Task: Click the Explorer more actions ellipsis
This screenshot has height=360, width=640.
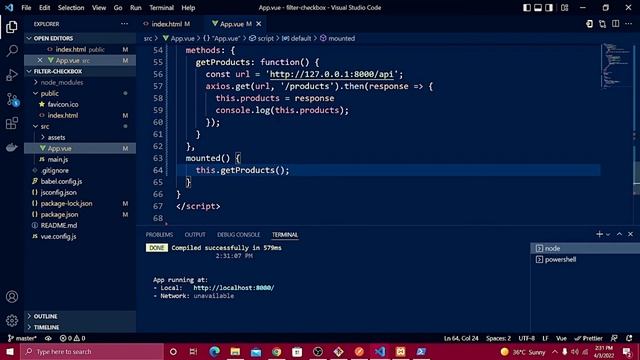Action: 124,24
